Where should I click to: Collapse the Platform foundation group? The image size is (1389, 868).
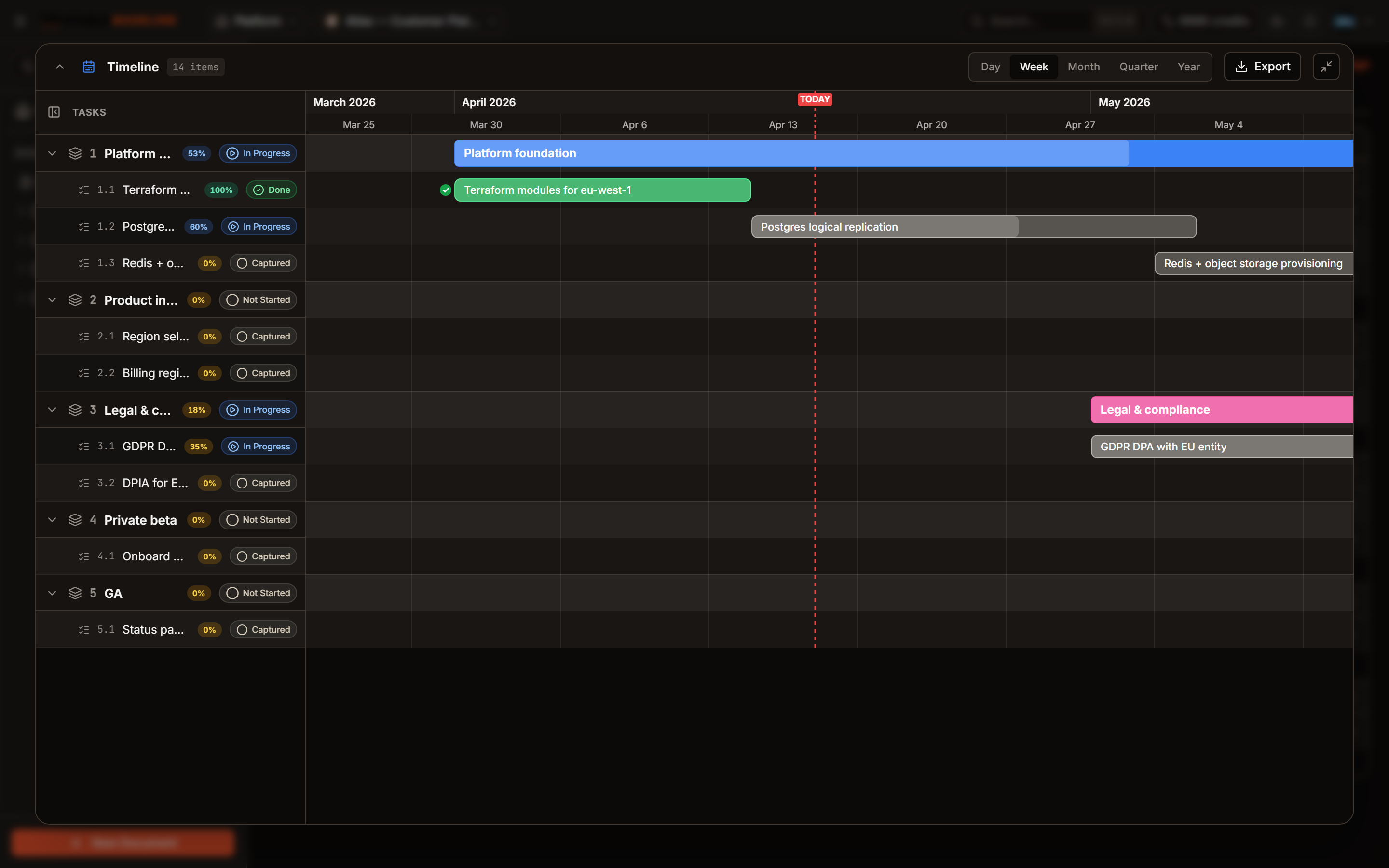[x=52, y=153]
